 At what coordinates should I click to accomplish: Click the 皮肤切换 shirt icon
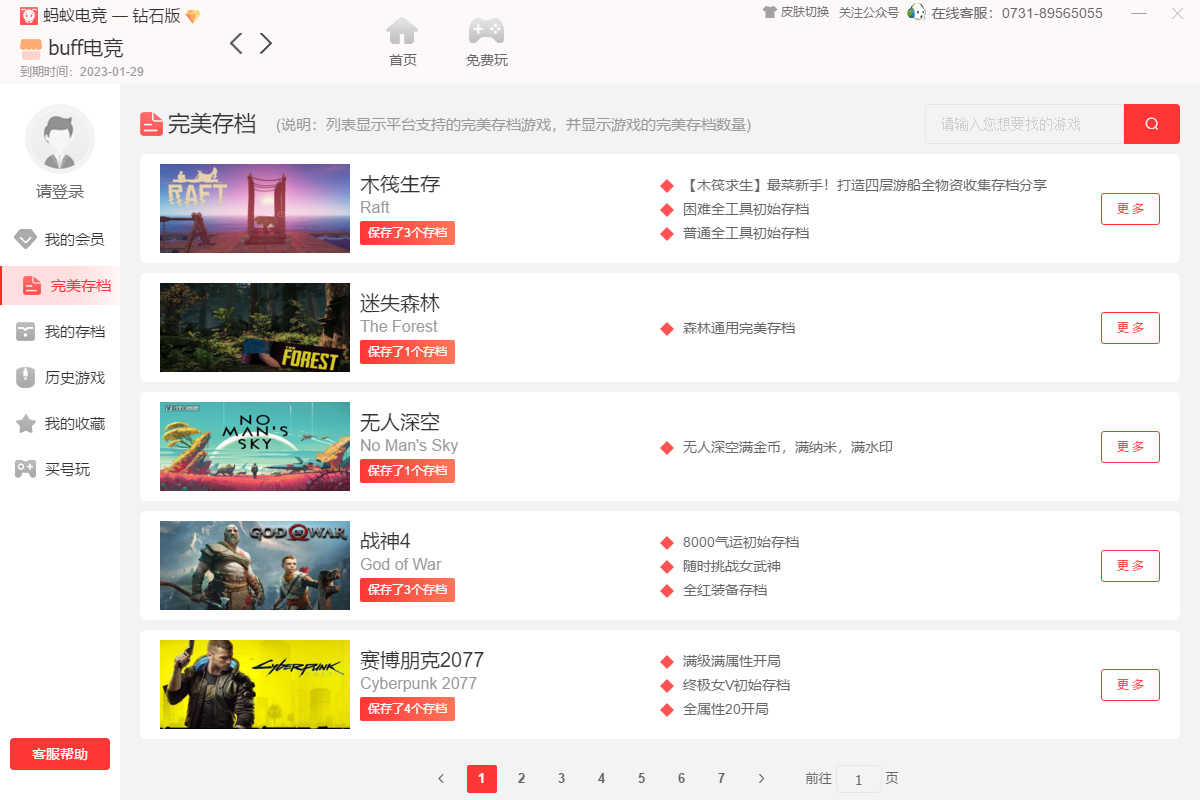point(769,13)
